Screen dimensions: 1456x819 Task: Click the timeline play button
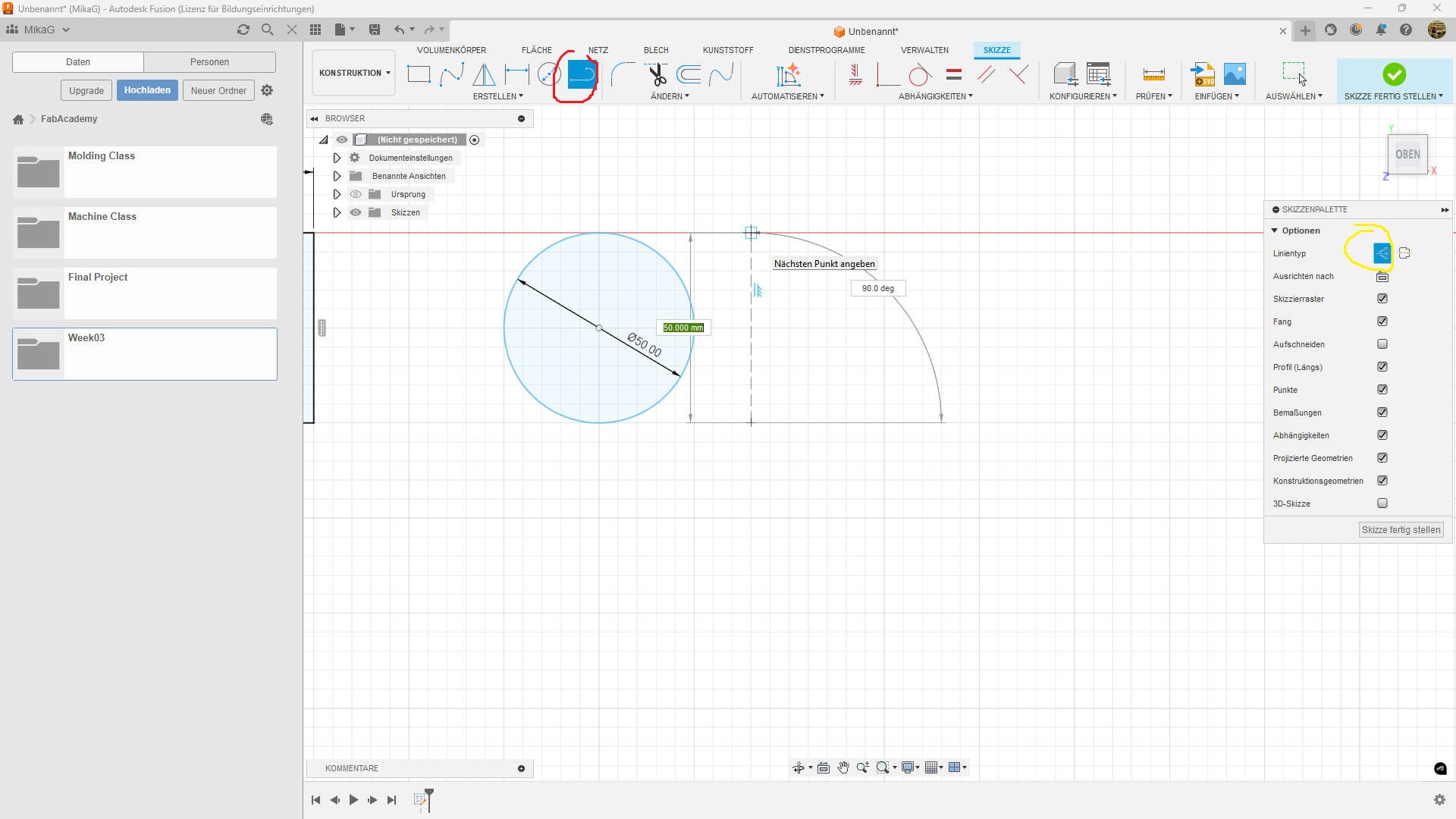353,800
